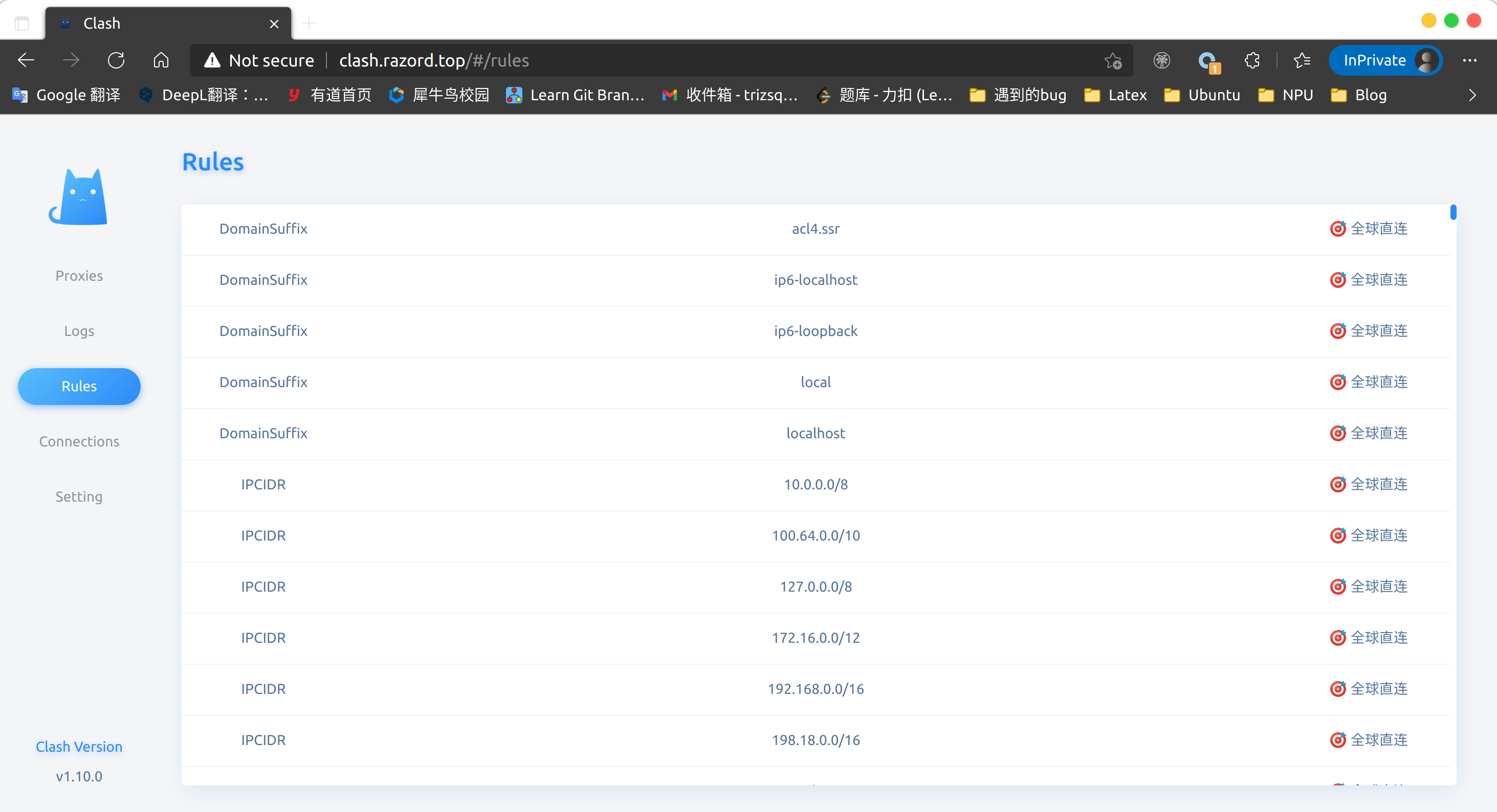Click the back navigation arrow
Screen dimensions: 1497x812
click(26, 60)
